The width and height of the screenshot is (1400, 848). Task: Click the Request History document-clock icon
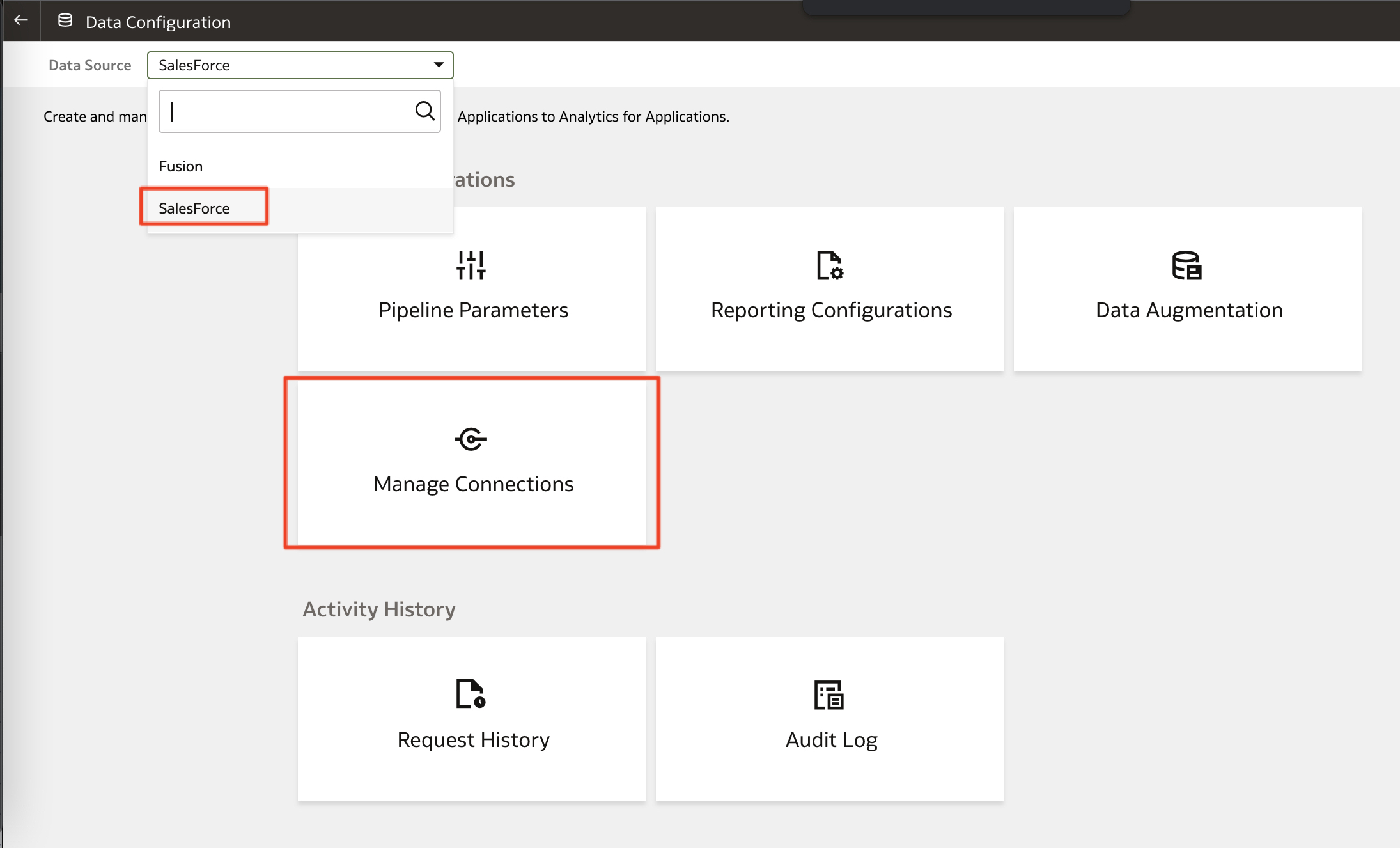[x=471, y=694]
